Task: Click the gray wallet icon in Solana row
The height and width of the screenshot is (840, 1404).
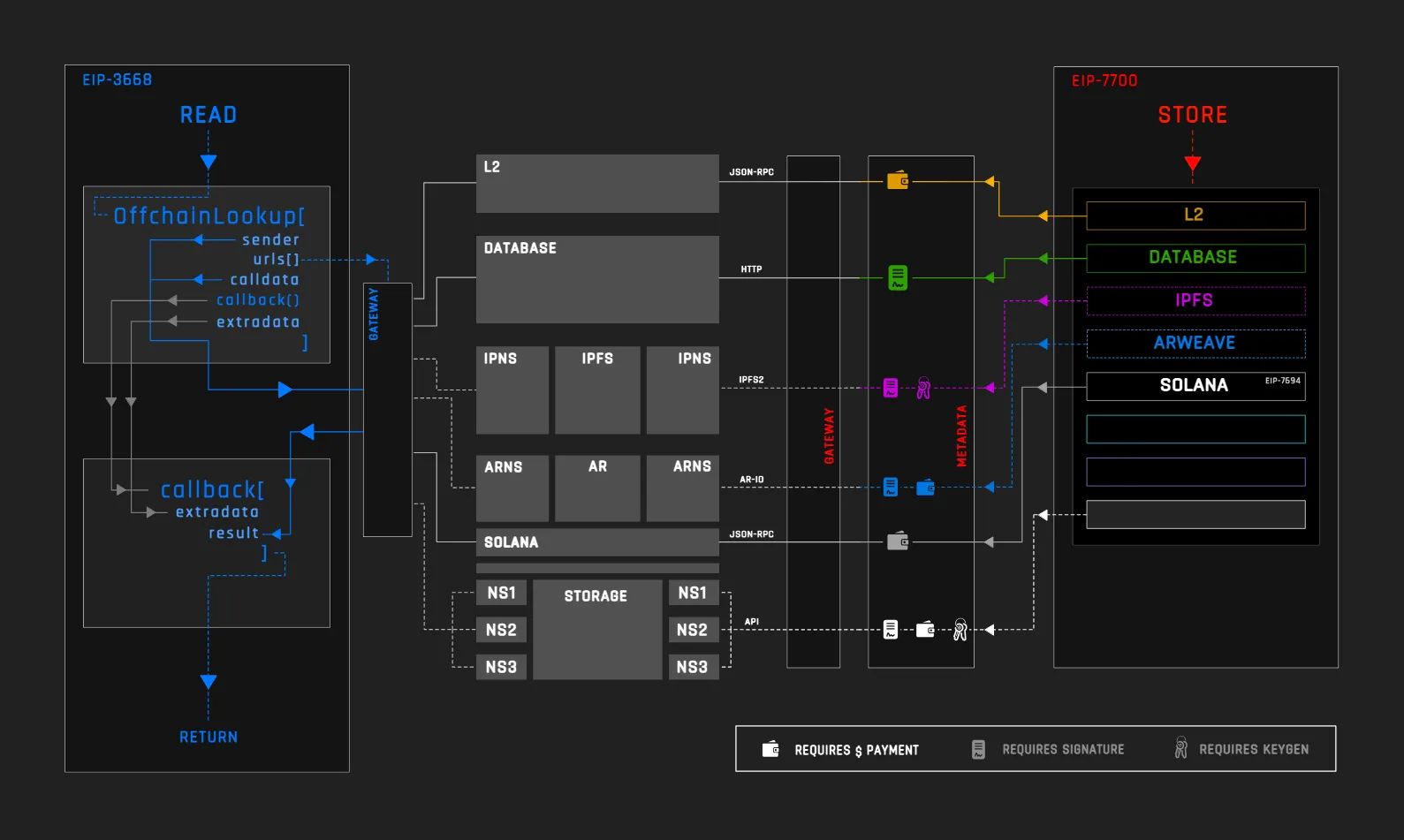Action: click(898, 541)
